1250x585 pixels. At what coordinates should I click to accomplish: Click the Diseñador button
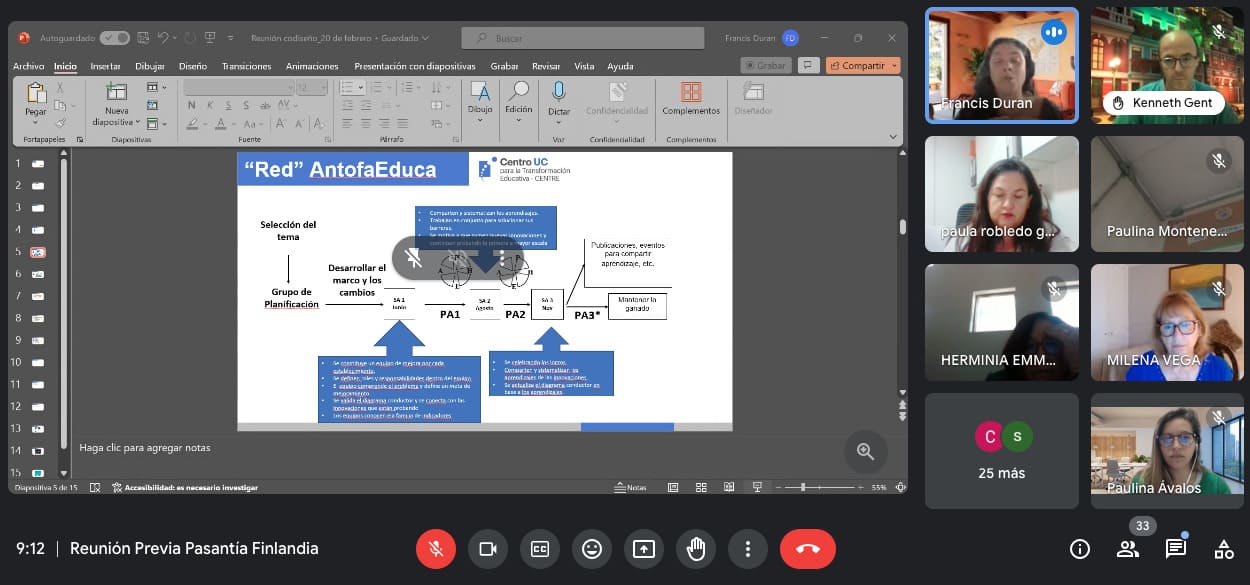tap(753, 99)
